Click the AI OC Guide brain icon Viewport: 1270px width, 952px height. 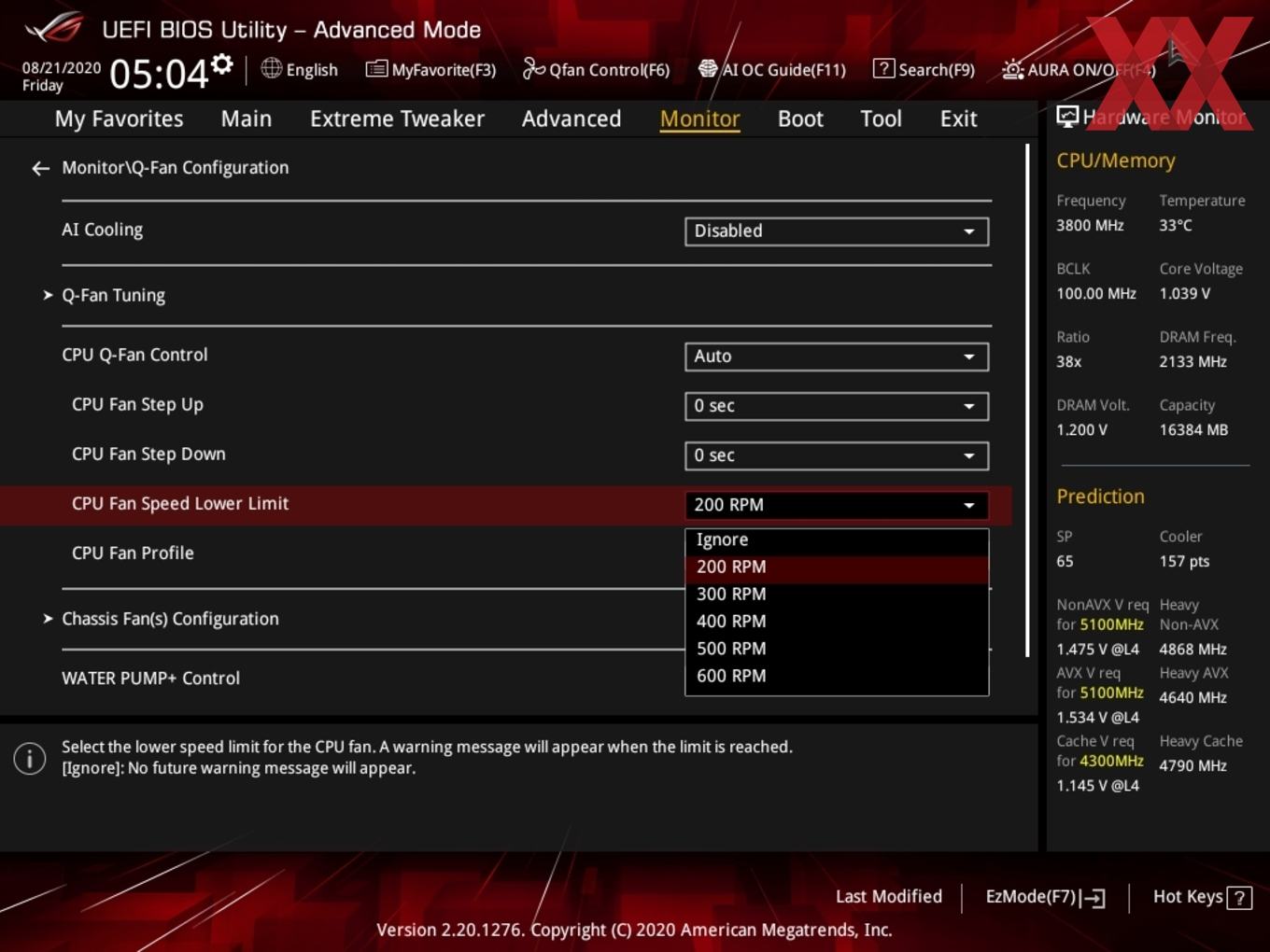(x=708, y=68)
